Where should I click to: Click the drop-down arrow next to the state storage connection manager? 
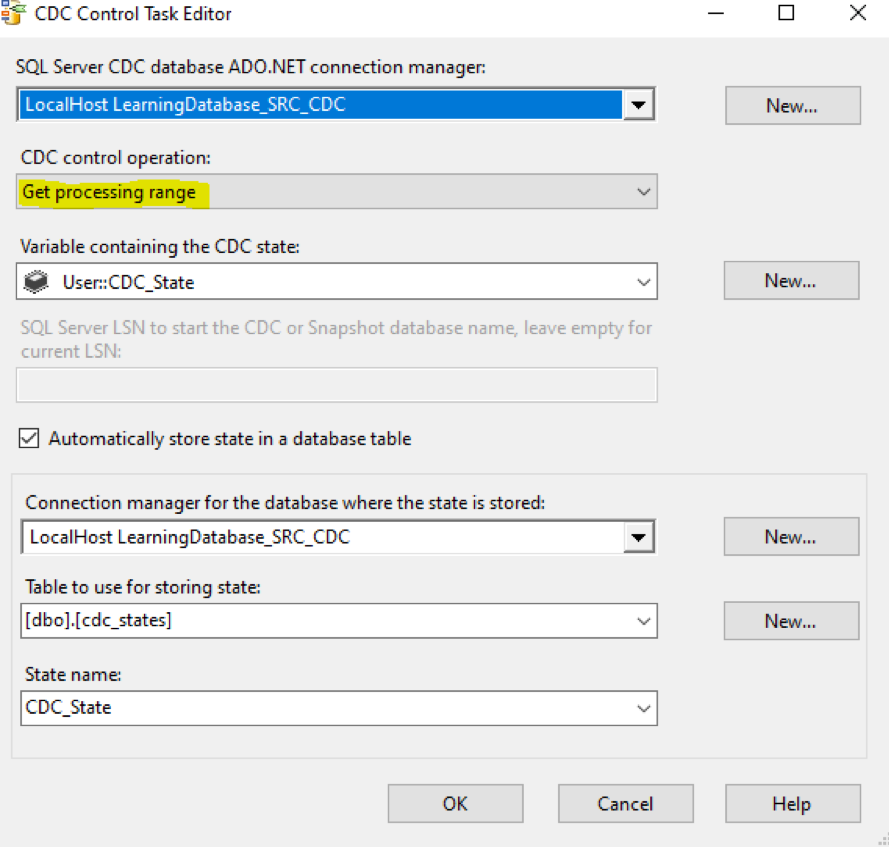(x=639, y=536)
